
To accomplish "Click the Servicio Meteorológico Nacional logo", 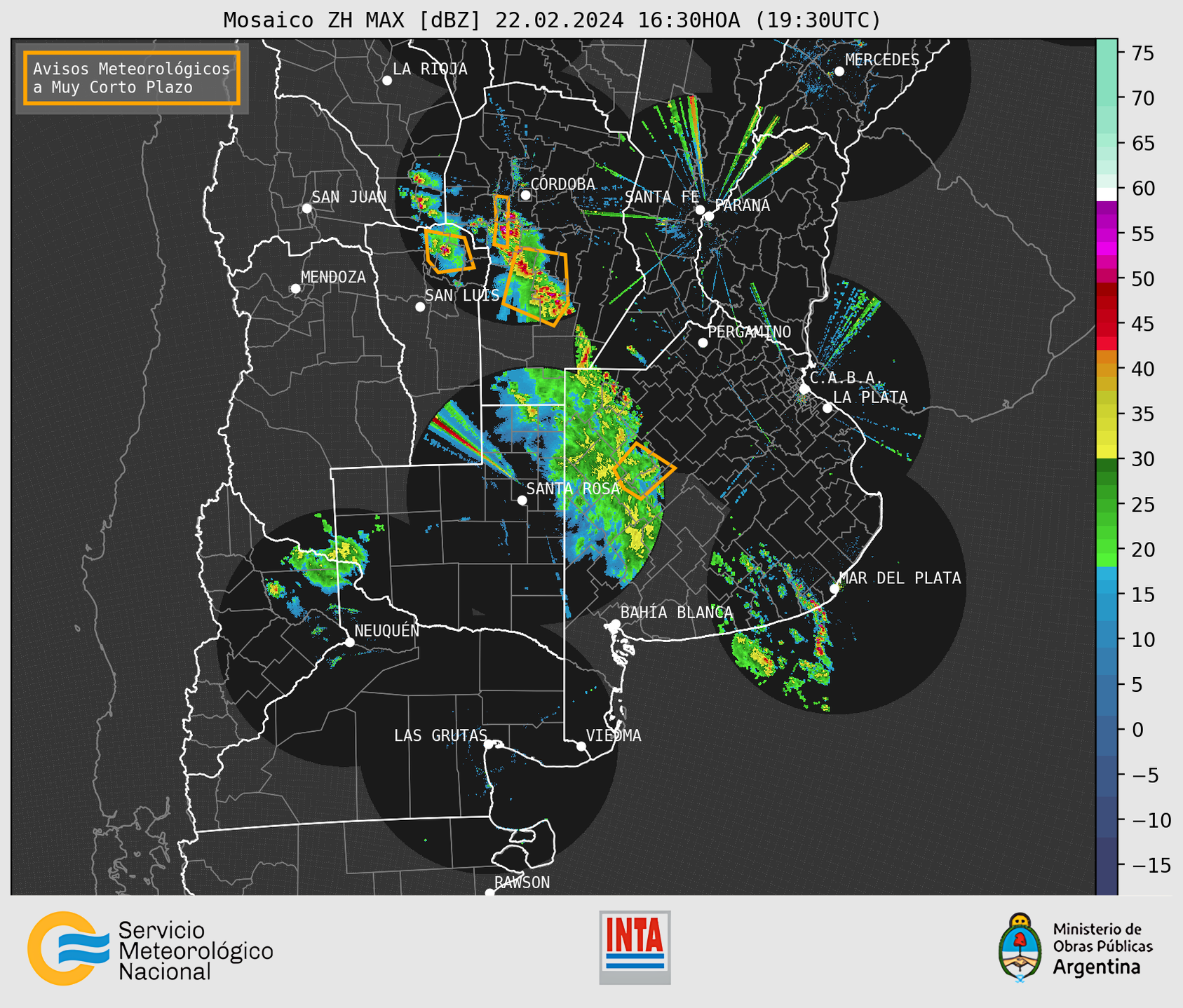I will click(150, 948).
